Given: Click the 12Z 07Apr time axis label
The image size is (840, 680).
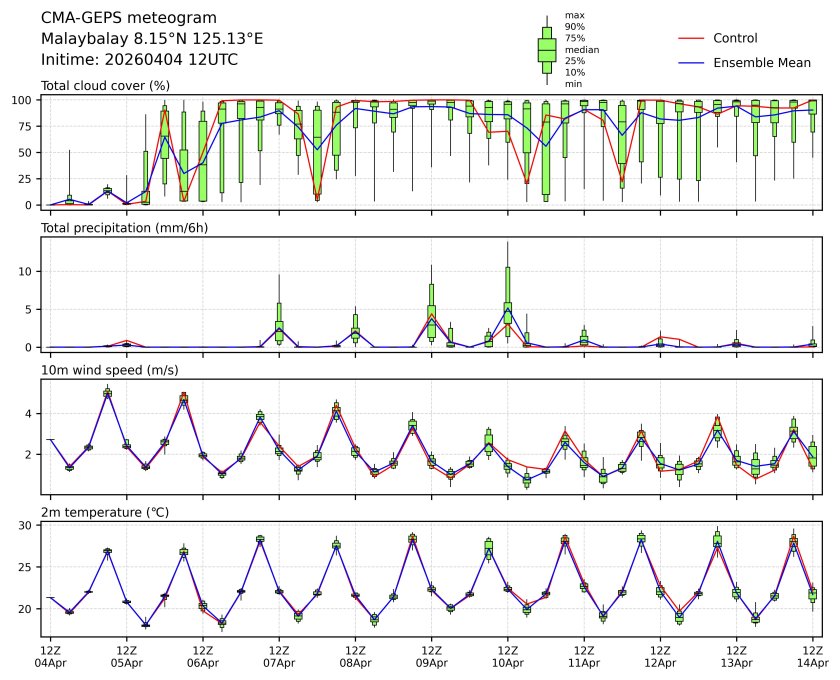Looking at the screenshot, I should 278,656.
